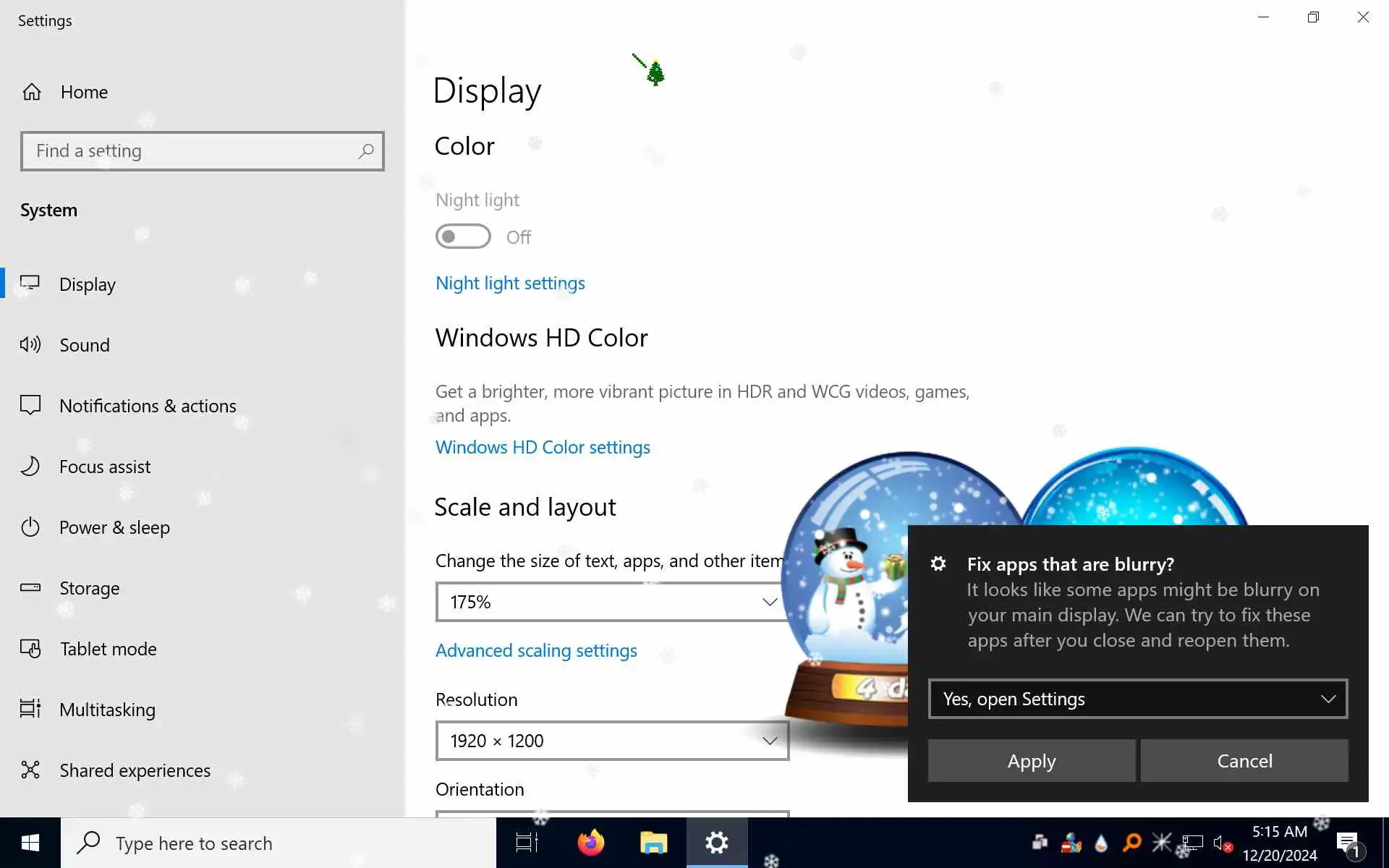Select Notifications & actions in sidebar

click(148, 406)
